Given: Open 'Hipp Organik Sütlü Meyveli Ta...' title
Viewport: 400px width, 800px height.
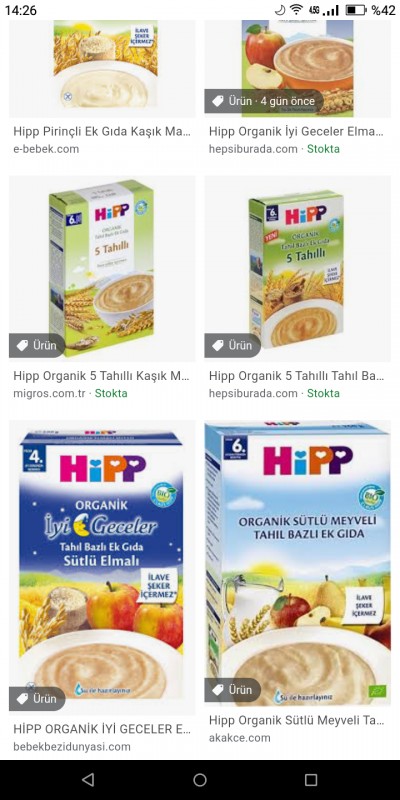Looking at the screenshot, I should click(x=296, y=720).
